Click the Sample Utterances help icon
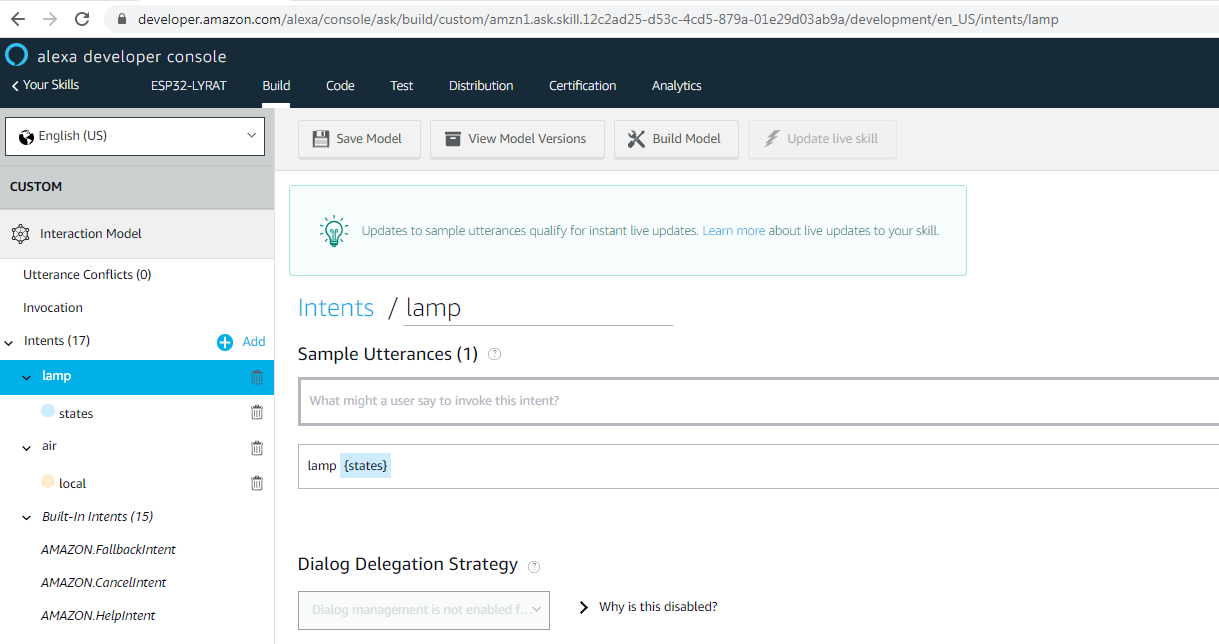 point(494,355)
